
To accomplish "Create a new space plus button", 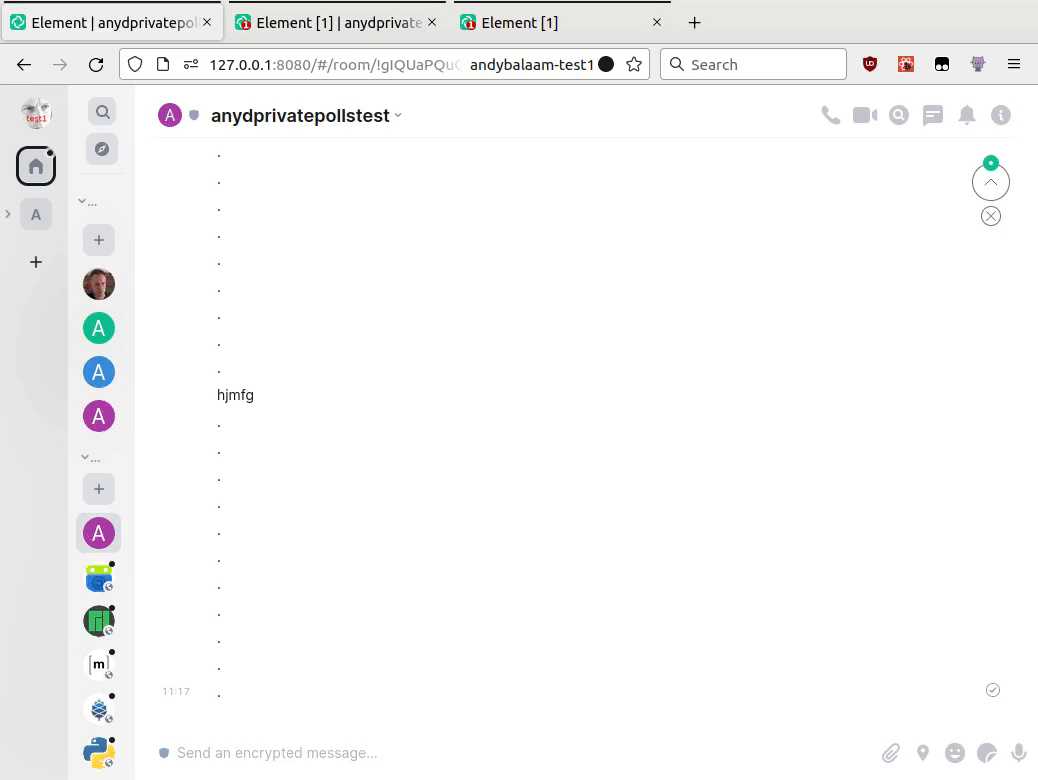I will point(36,262).
